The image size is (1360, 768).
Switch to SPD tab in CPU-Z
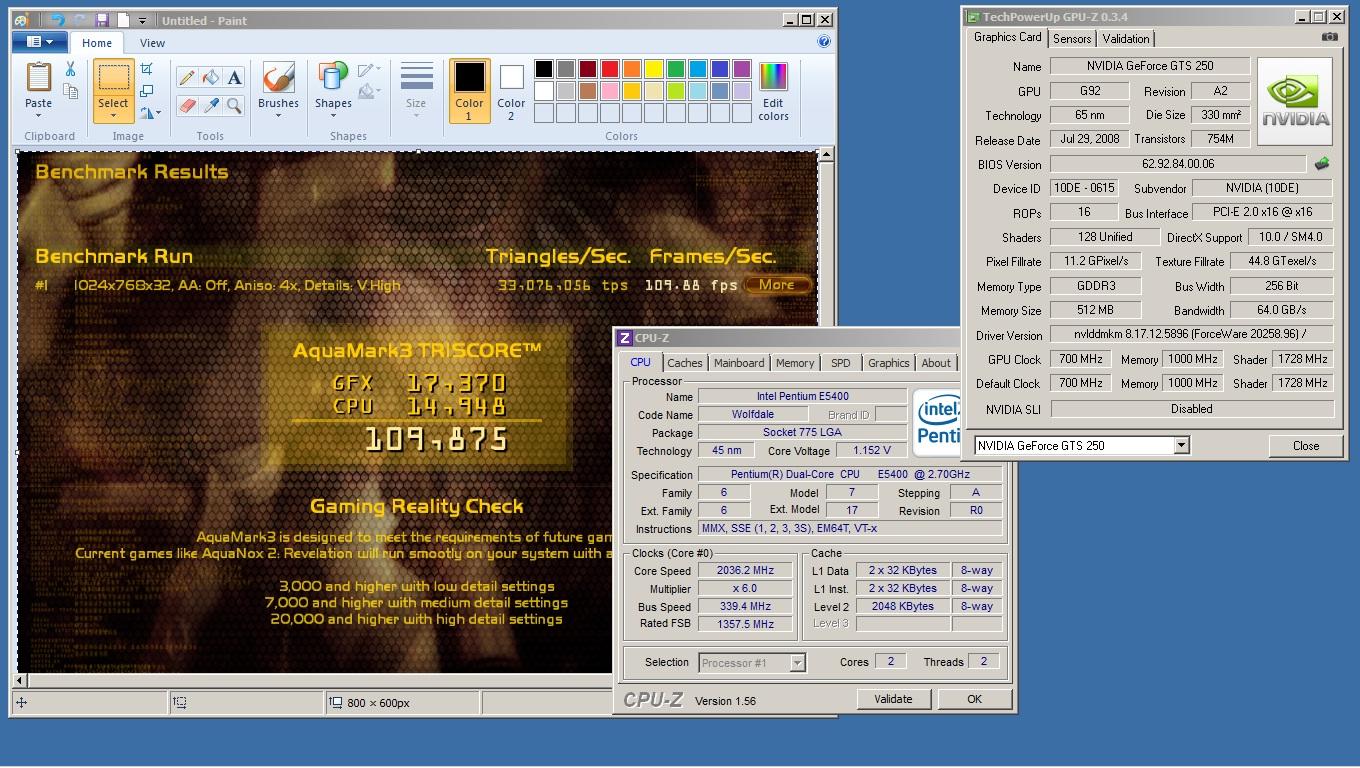841,363
